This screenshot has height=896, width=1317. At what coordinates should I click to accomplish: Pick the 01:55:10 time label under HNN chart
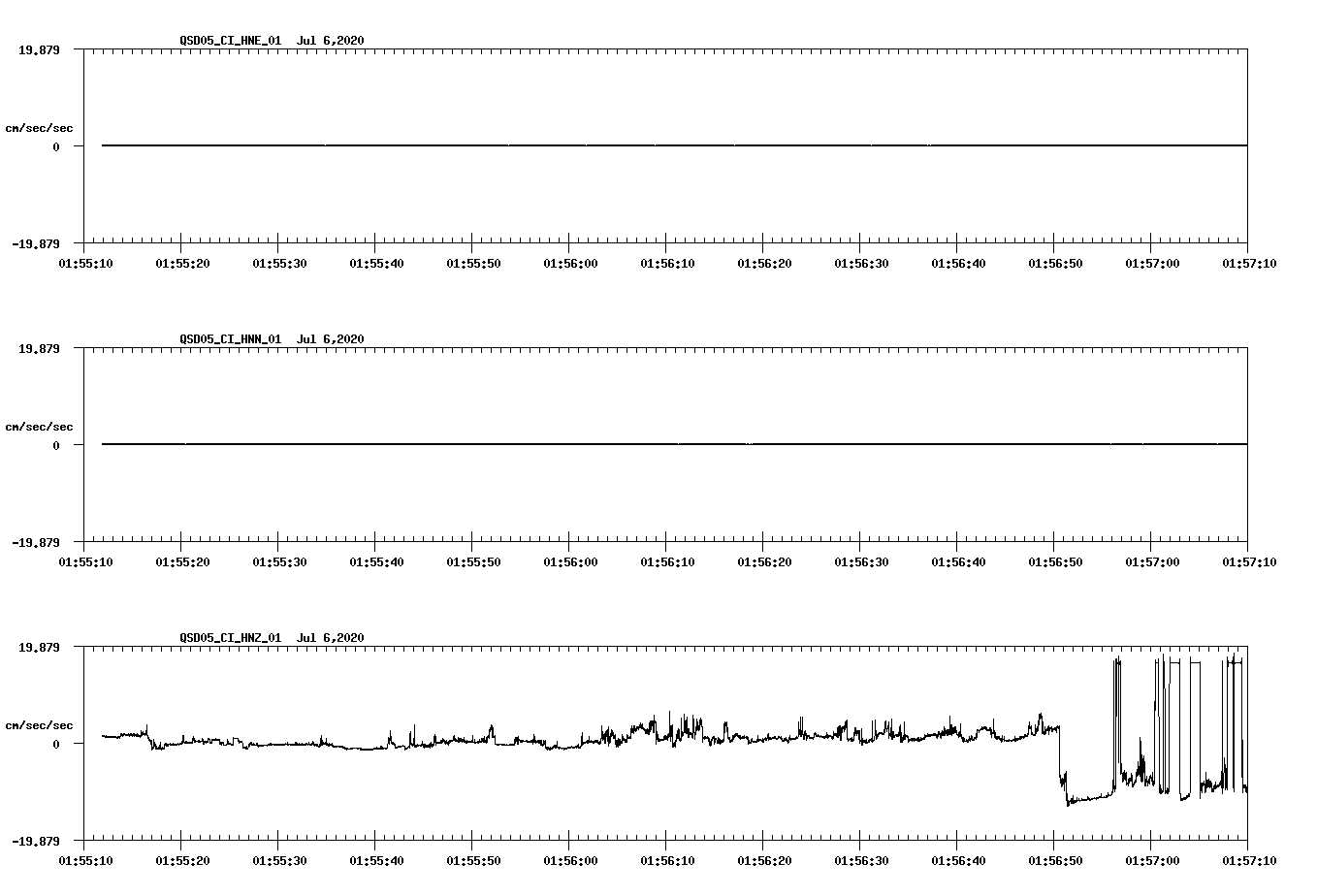click(84, 561)
